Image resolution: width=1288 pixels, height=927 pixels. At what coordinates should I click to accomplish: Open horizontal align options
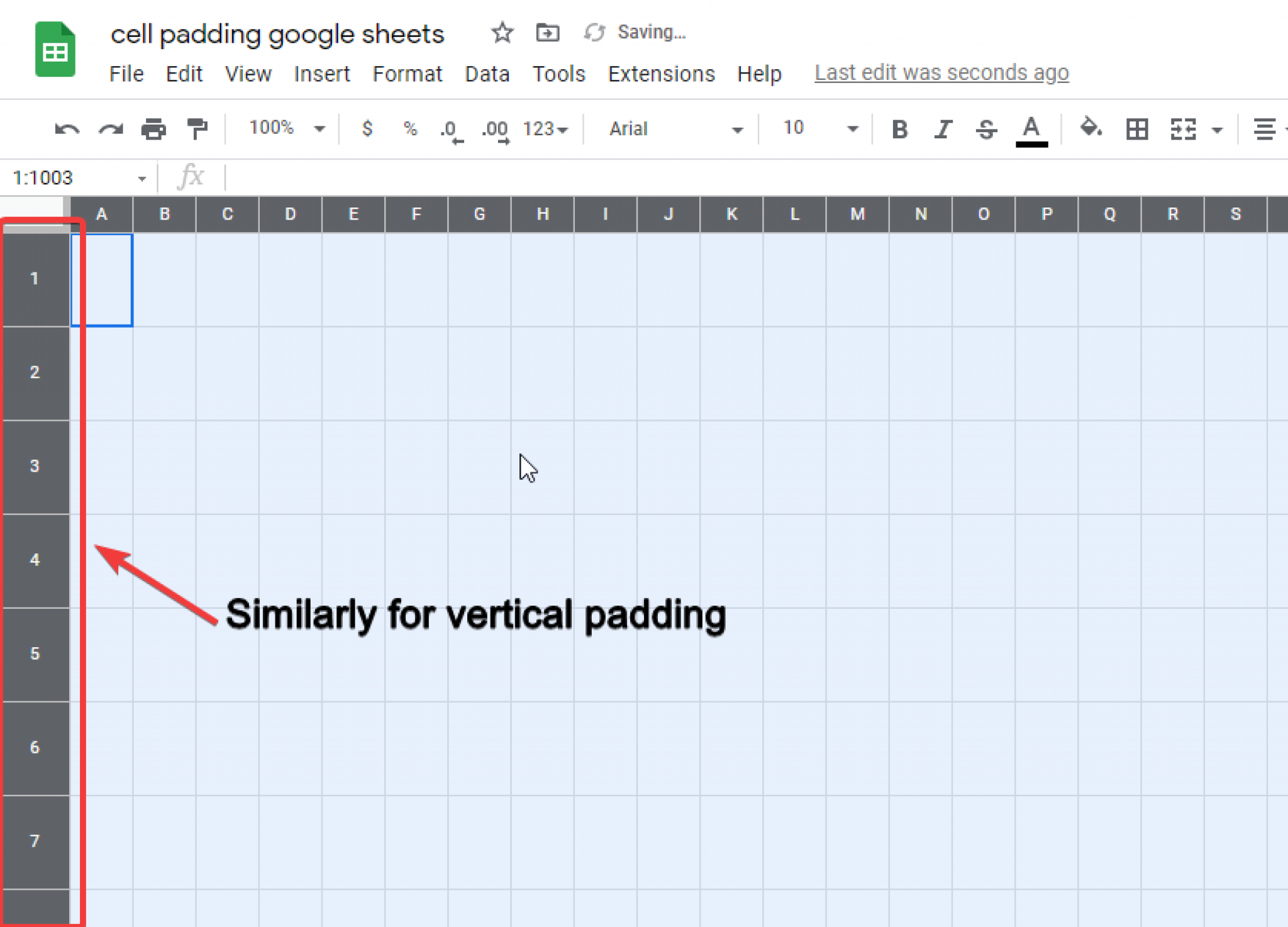coord(1265,129)
